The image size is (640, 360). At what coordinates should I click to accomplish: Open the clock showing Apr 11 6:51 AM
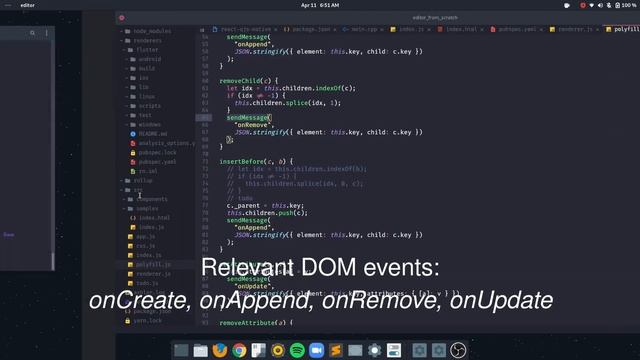(x=320, y=5)
